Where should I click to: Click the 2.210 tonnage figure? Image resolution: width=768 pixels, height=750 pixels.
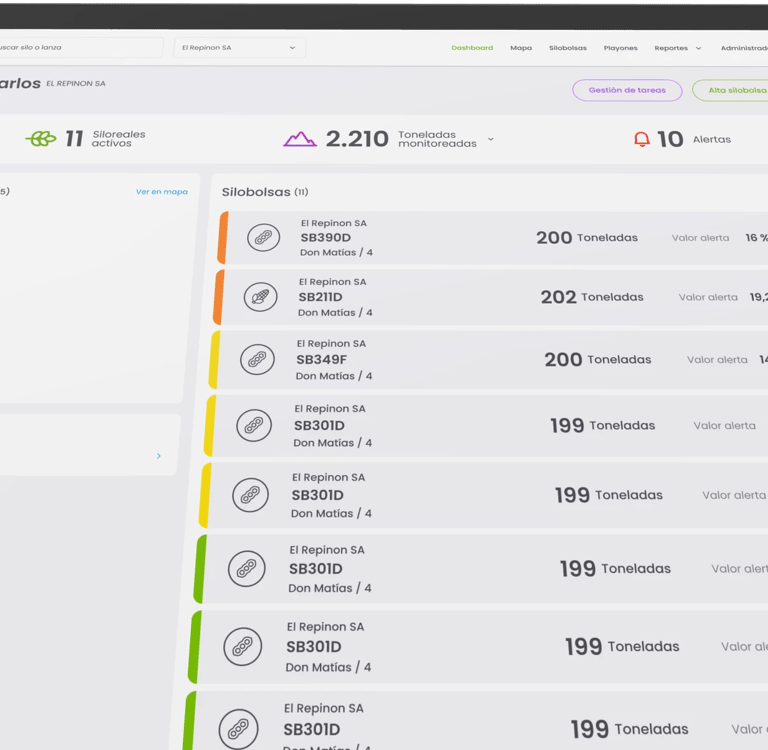click(357, 139)
